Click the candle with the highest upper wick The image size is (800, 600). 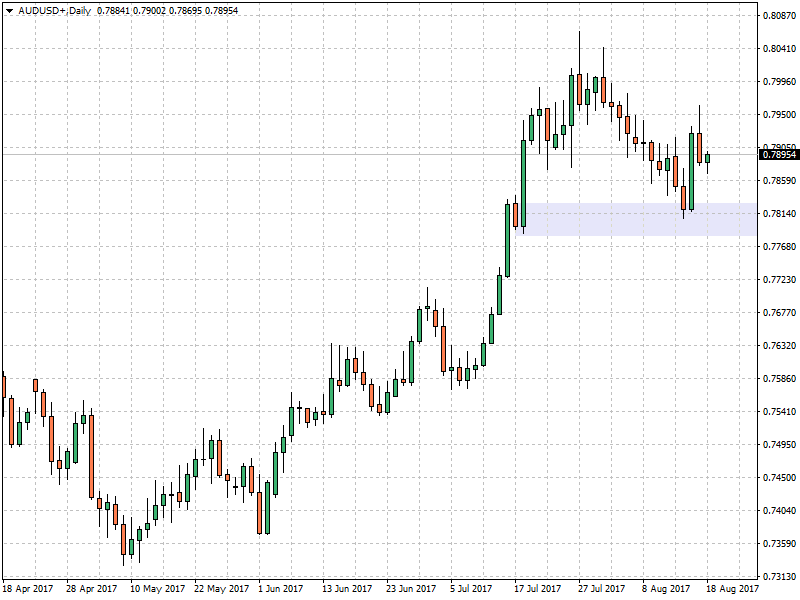(579, 90)
